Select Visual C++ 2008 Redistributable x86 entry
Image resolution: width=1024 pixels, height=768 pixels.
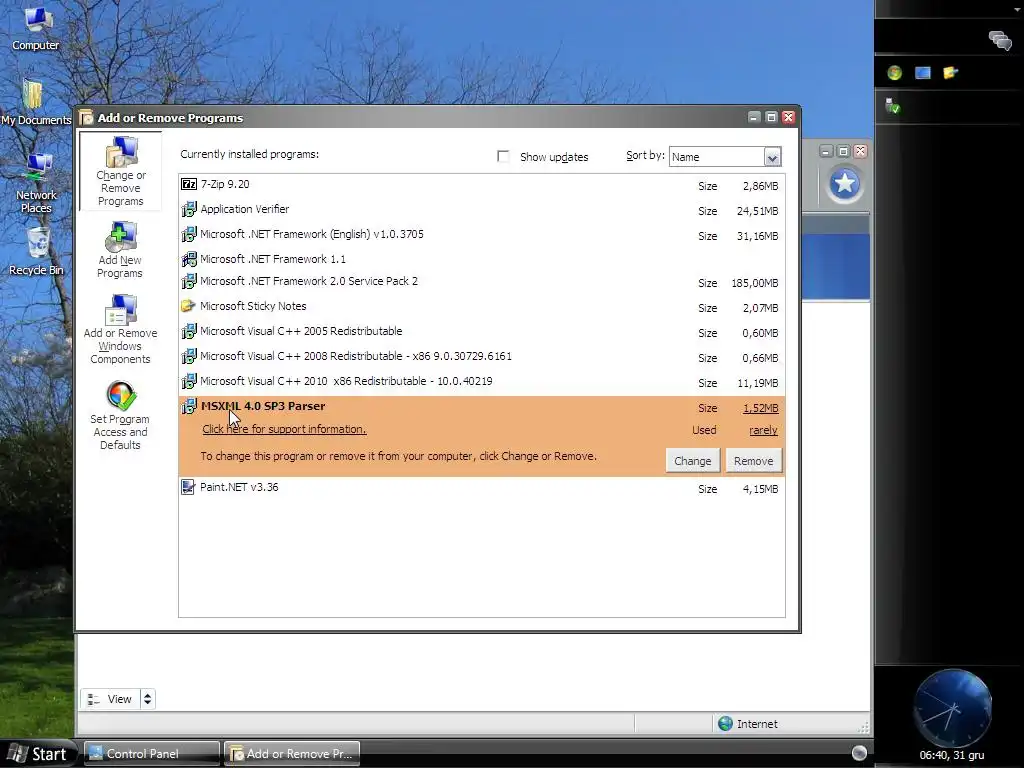(482, 357)
